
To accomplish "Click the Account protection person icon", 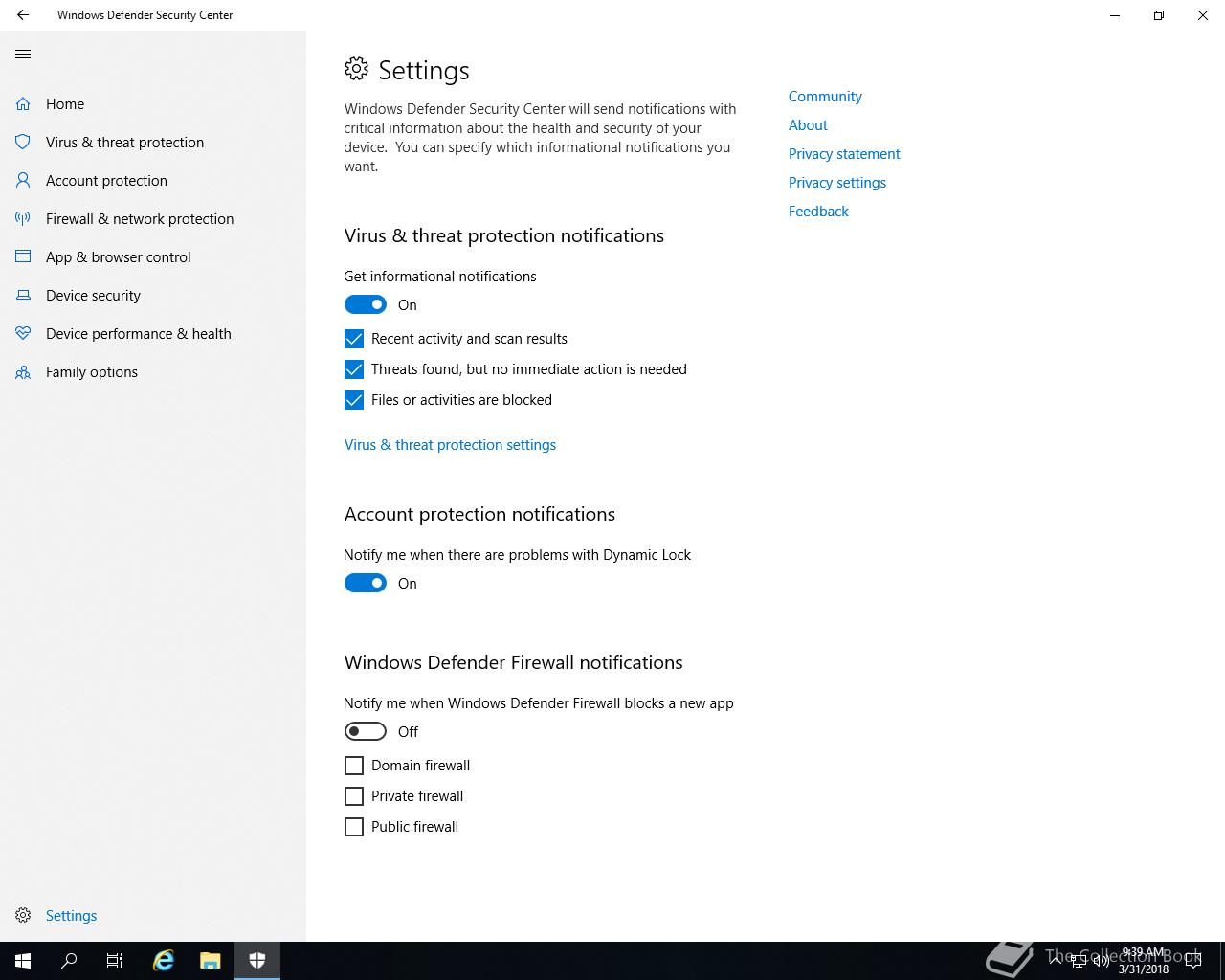I will 23,180.
